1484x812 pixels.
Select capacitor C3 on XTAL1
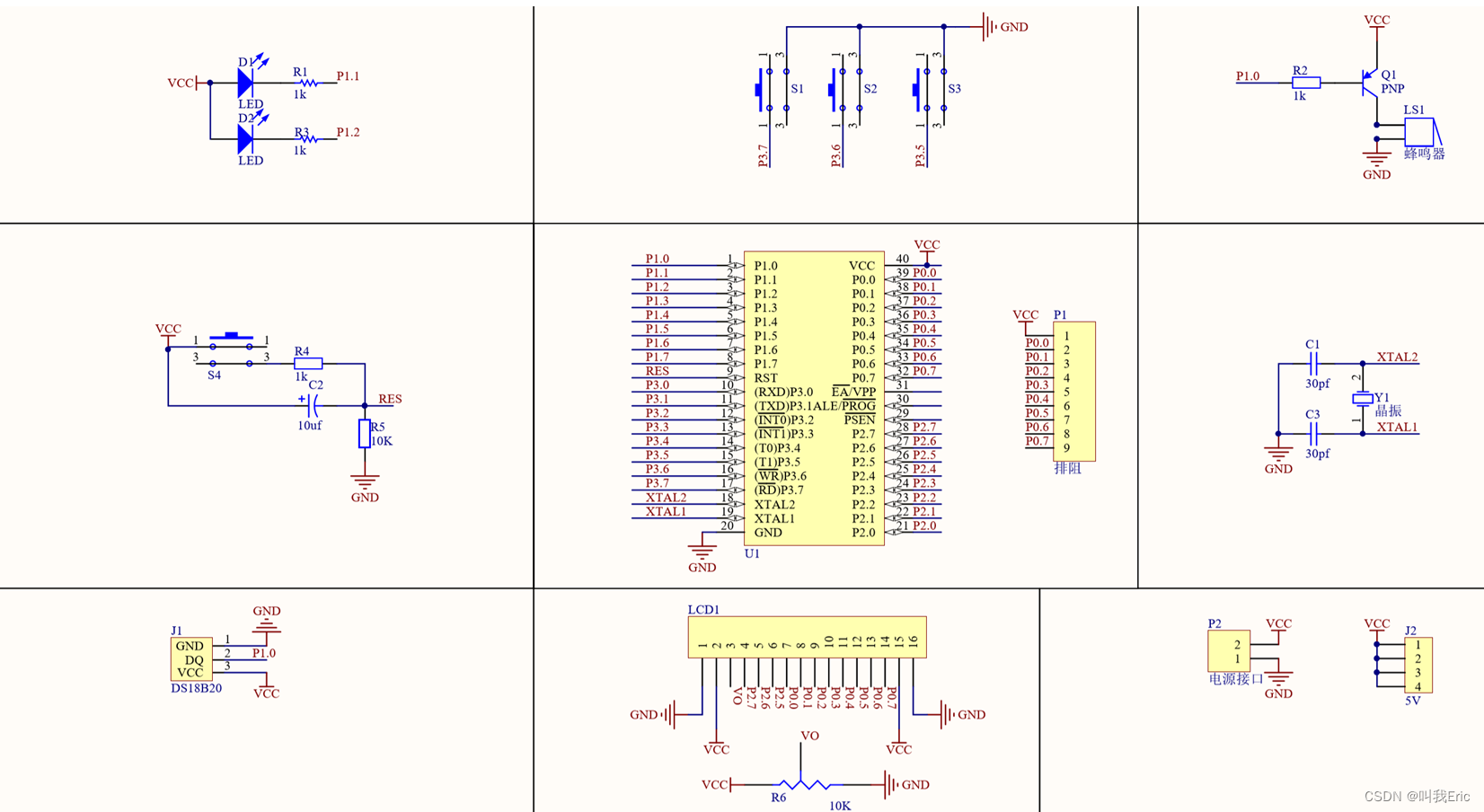[x=1313, y=434]
